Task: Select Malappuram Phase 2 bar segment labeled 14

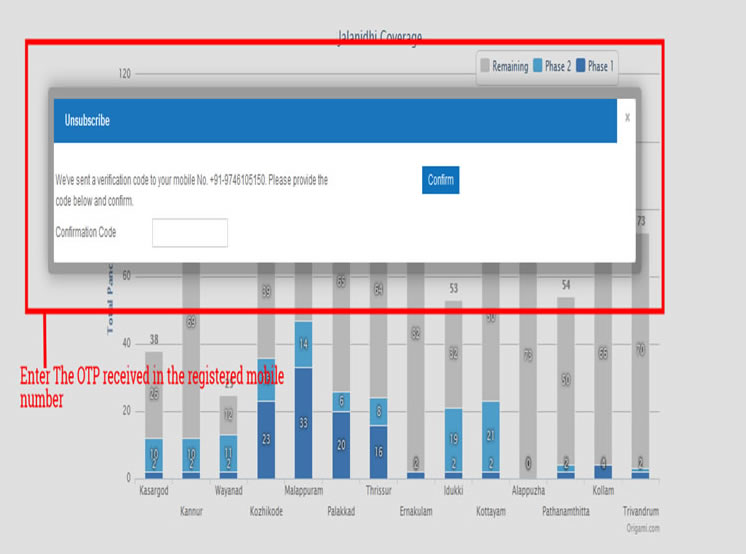Action: [x=303, y=344]
